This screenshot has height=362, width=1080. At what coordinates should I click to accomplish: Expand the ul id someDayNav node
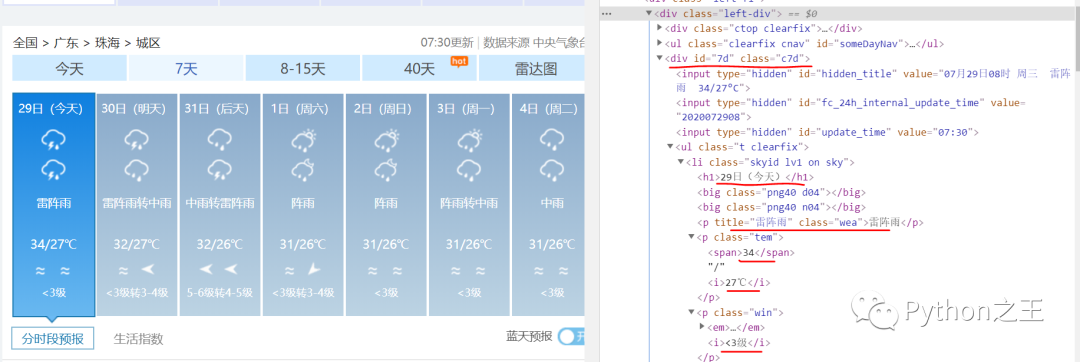pyautogui.click(x=660, y=43)
